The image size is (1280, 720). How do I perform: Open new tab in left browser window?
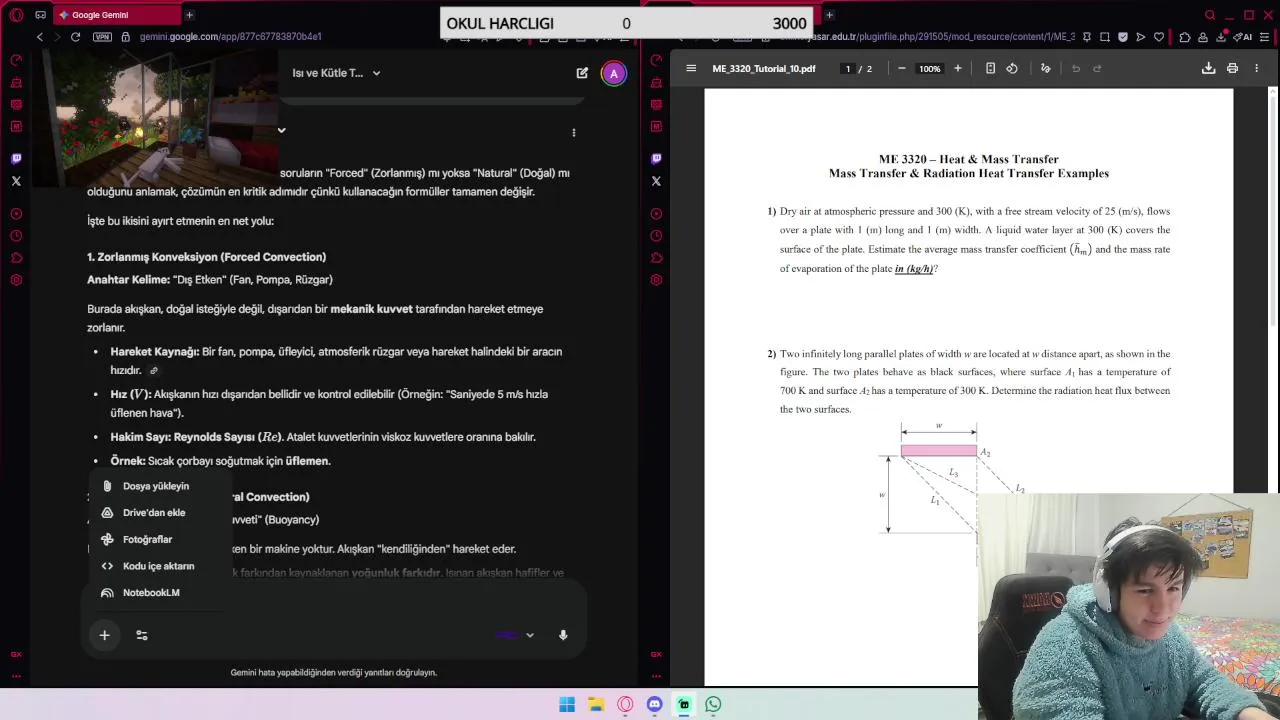189,15
